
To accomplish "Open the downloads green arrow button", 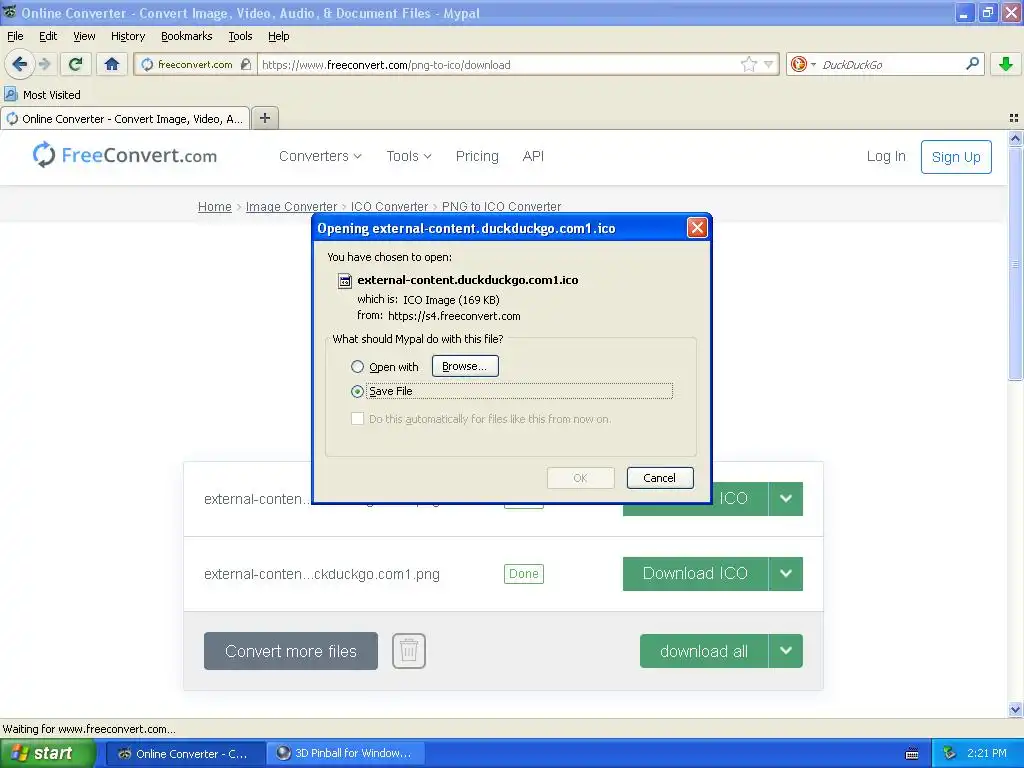I will click(x=1006, y=64).
